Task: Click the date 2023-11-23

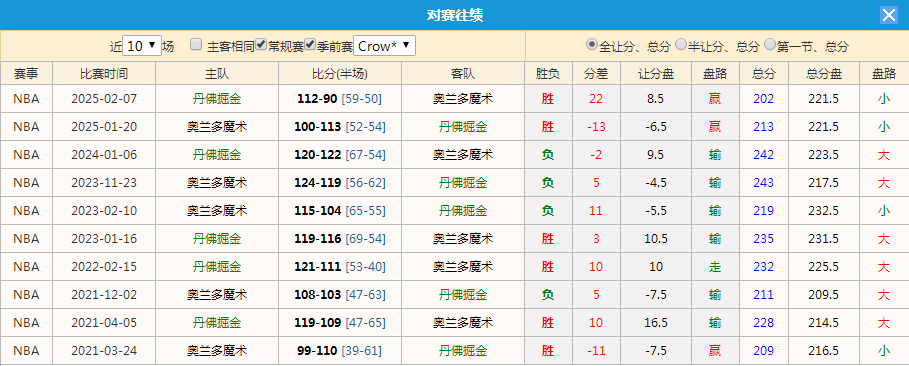Action: click(x=104, y=183)
